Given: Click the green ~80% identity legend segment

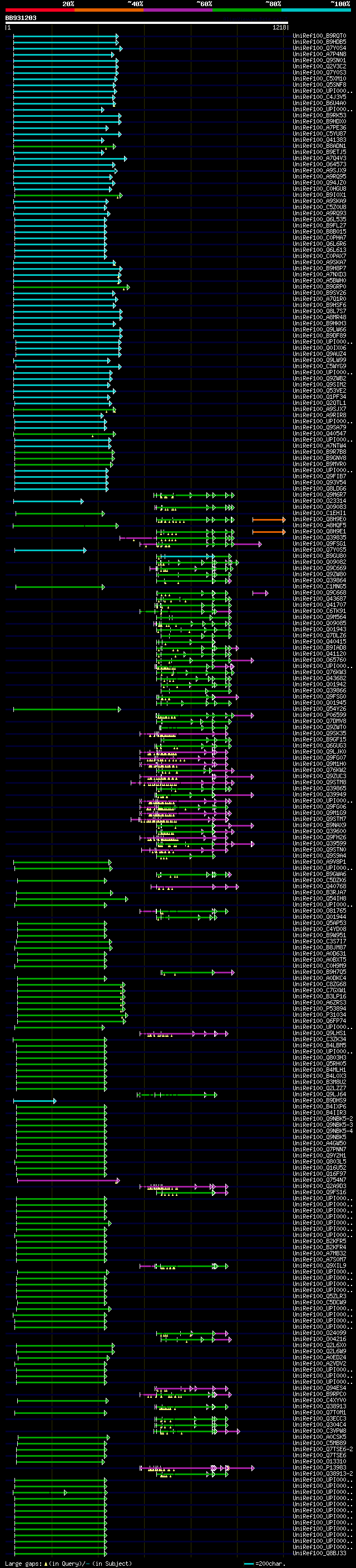Looking at the screenshot, I should [247, 10].
